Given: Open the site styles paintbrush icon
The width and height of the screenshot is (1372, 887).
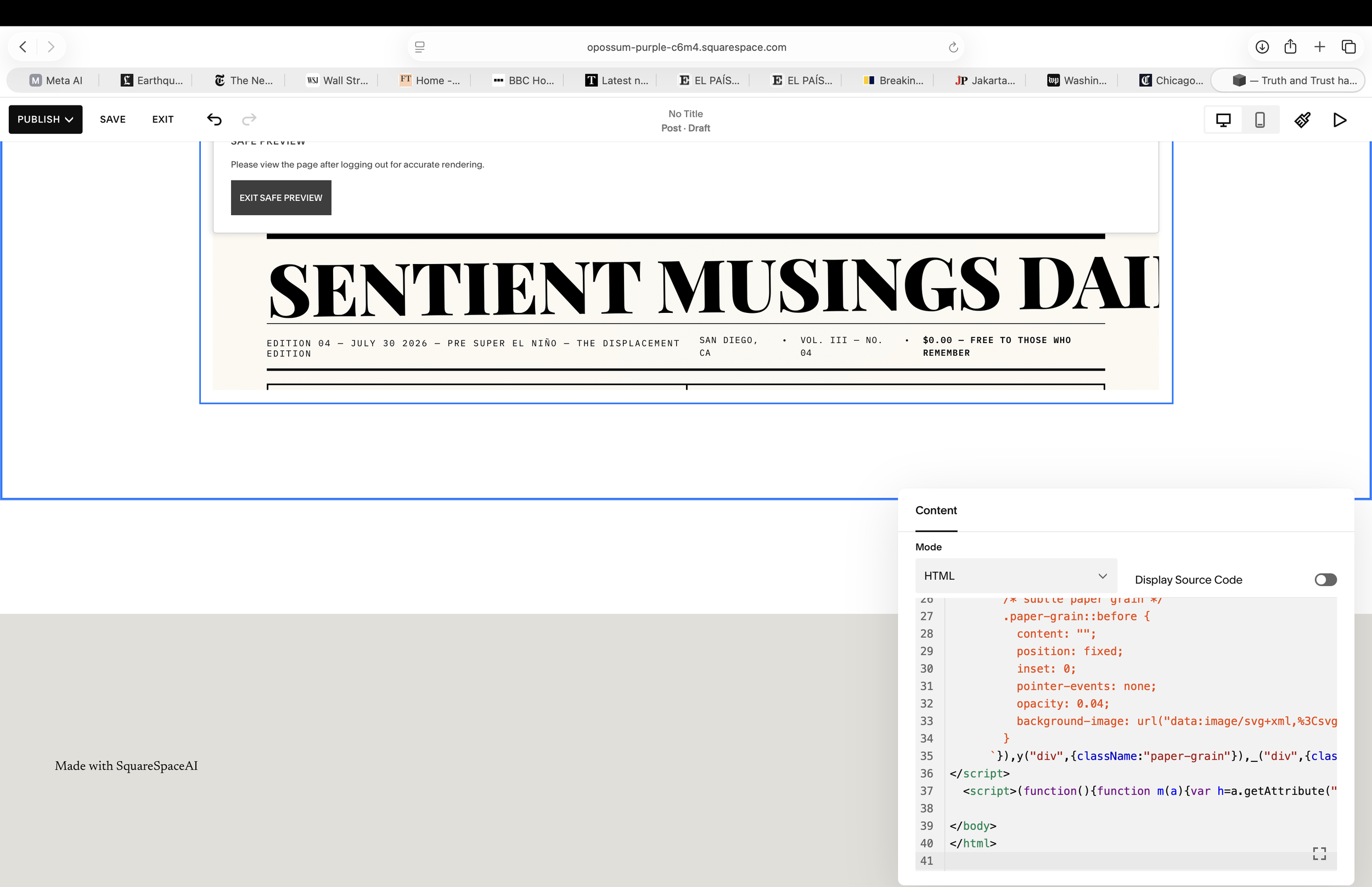Looking at the screenshot, I should pyautogui.click(x=1302, y=120).
